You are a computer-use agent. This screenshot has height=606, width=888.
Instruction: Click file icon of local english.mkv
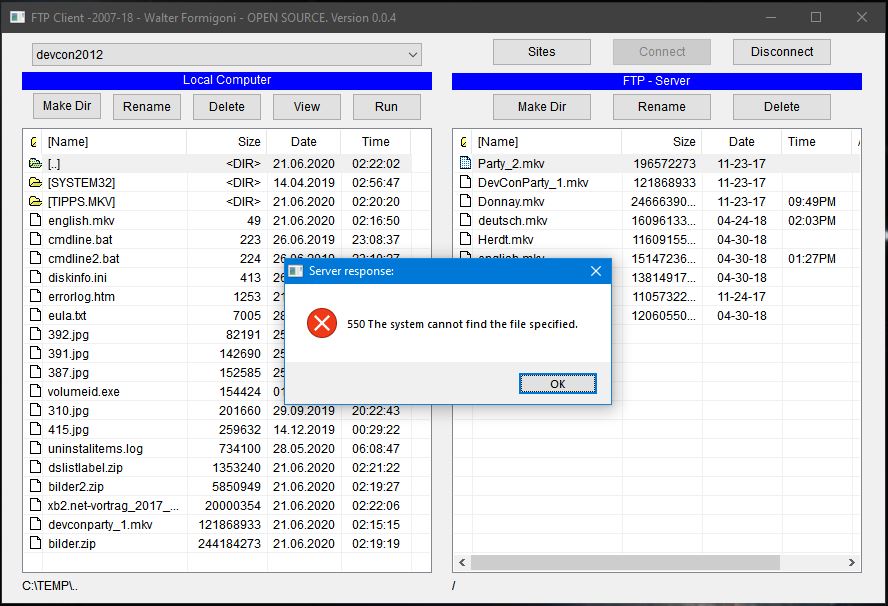(35, 220)
